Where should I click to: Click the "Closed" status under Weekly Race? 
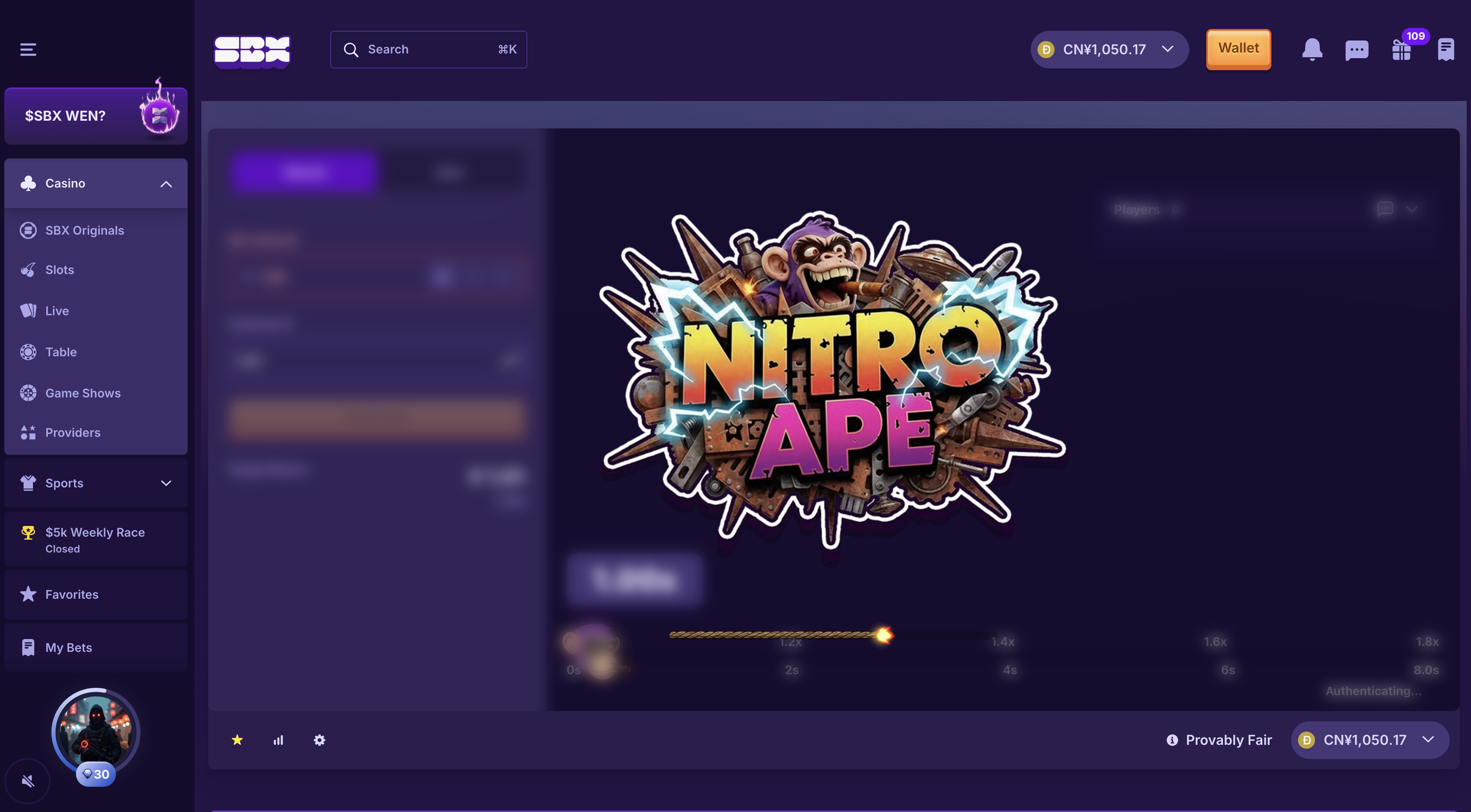coord(62,549)
